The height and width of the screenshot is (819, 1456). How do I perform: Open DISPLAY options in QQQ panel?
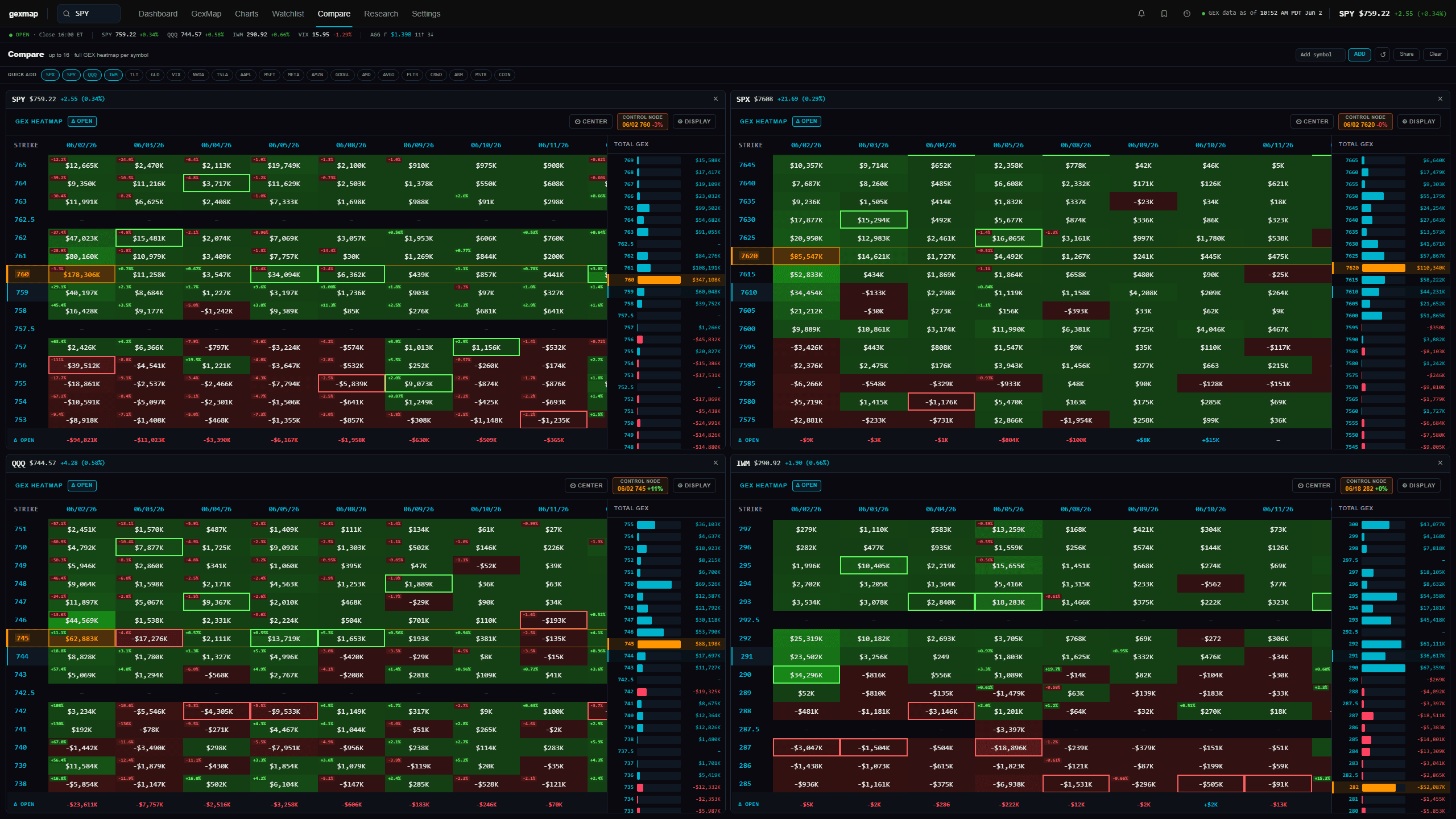pyautogui.click(x=694, y=485)
